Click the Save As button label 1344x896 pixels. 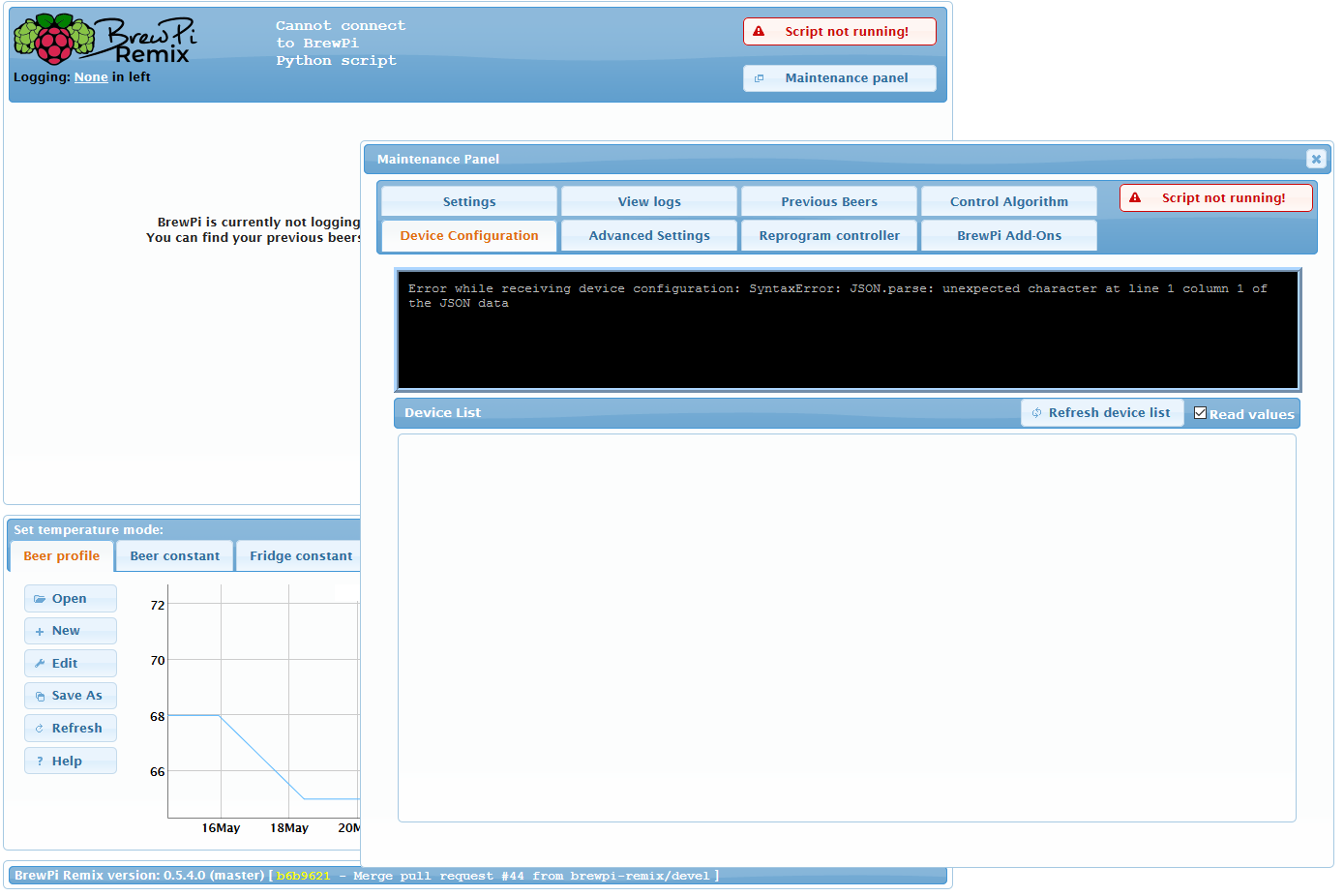click(x=77, y=696)
